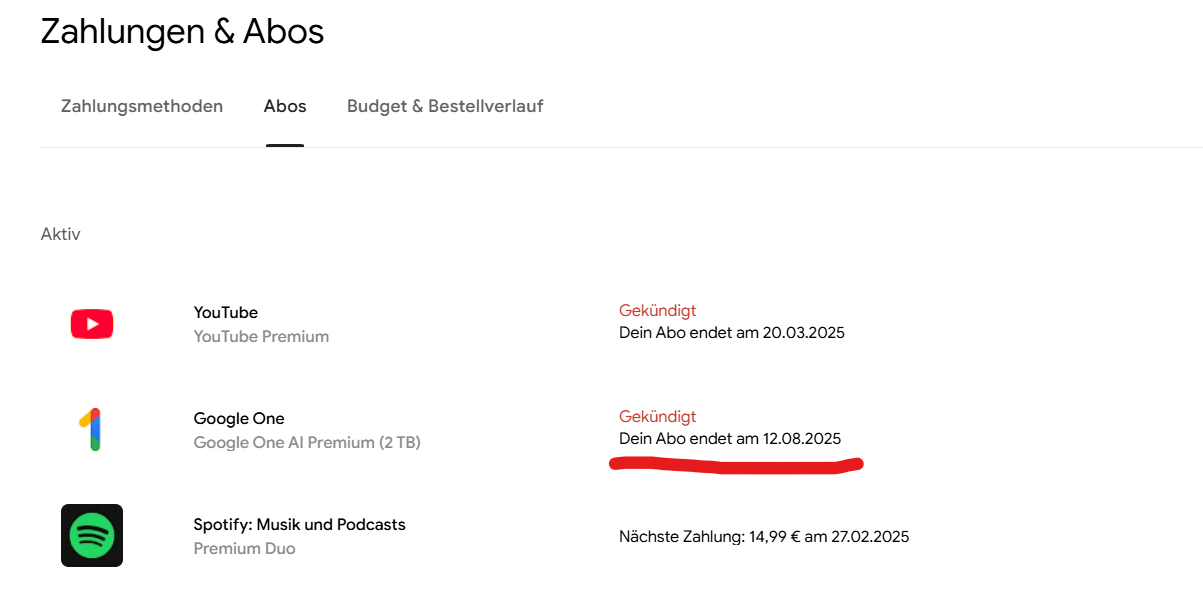Click the Google One logo icon
1203x608 pixels.
point(91,430)
